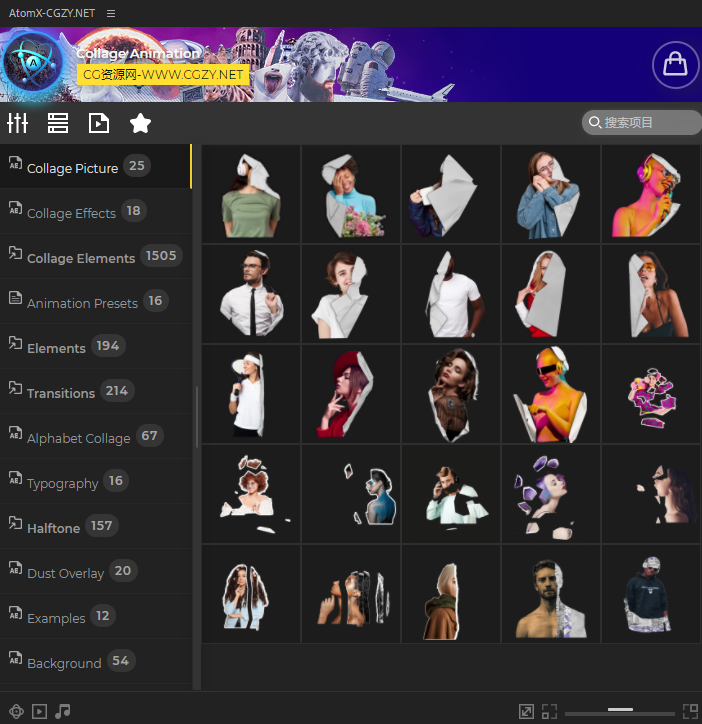Screen dimensions: 702x724
Task: Switch to the list layout icon
Action: point(58,123)
